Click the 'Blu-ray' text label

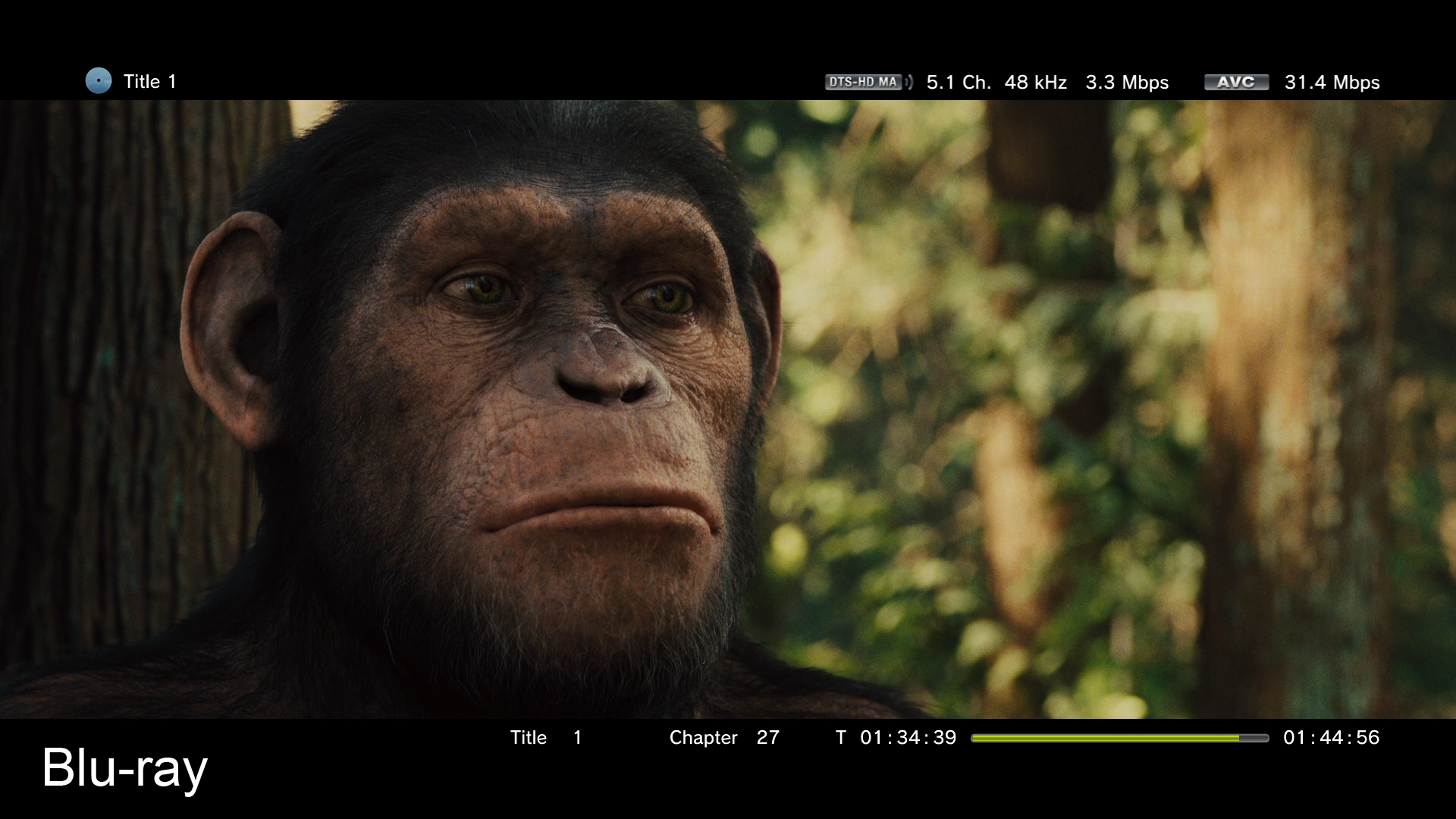124,768
